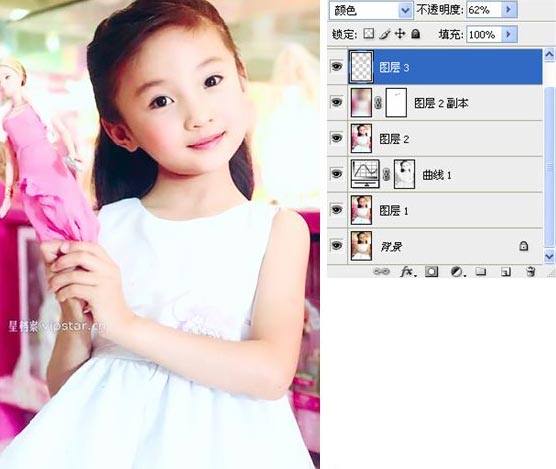Lock layer position icon
This screenshot has height=469, width=556.
pyautogui.click(x=400, y=34)
